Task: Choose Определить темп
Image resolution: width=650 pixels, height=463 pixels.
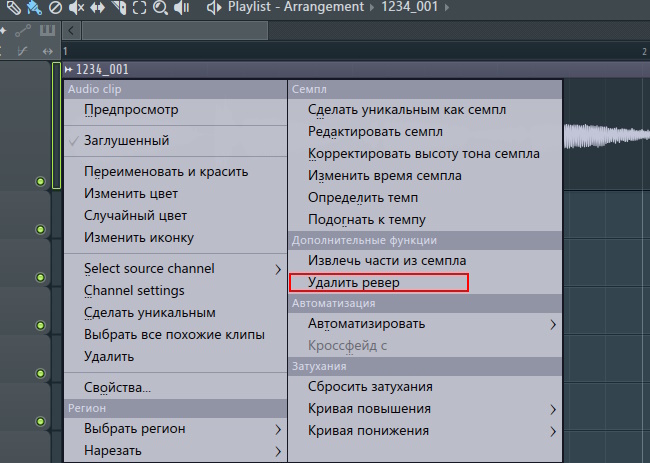Action: coord(425,198)
